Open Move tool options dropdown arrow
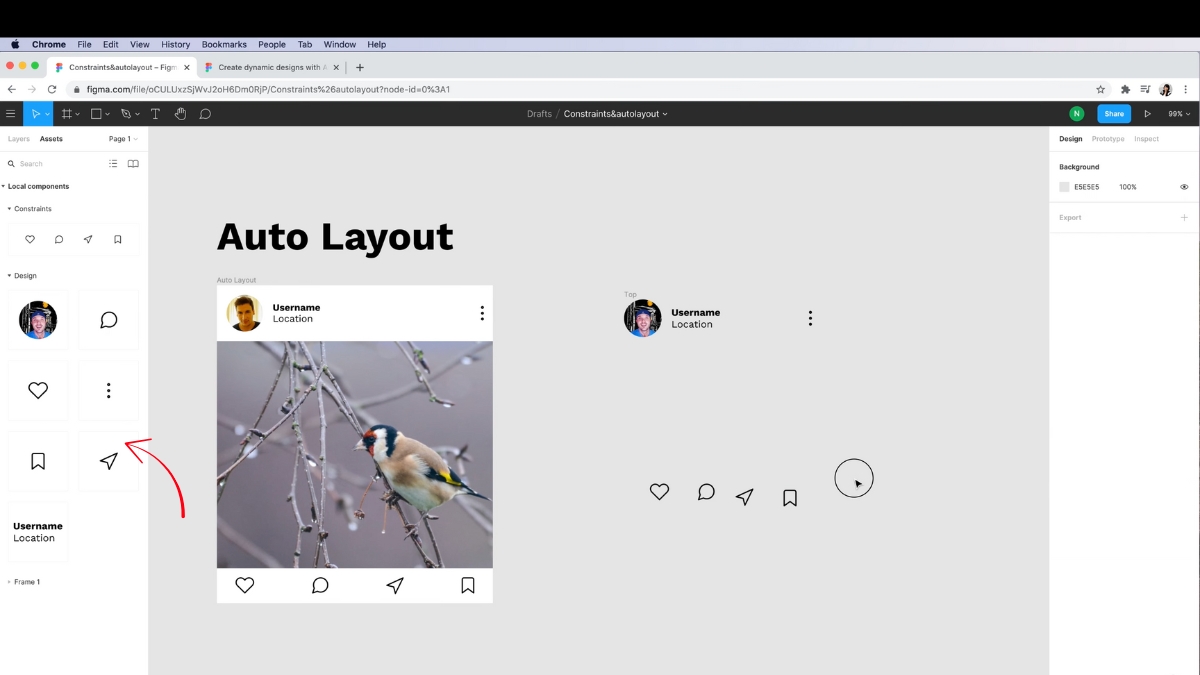 [47, 115]
